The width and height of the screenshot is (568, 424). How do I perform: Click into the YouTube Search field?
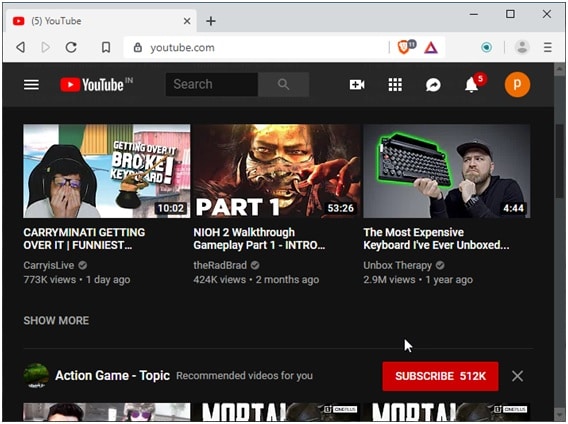point(212,84)
